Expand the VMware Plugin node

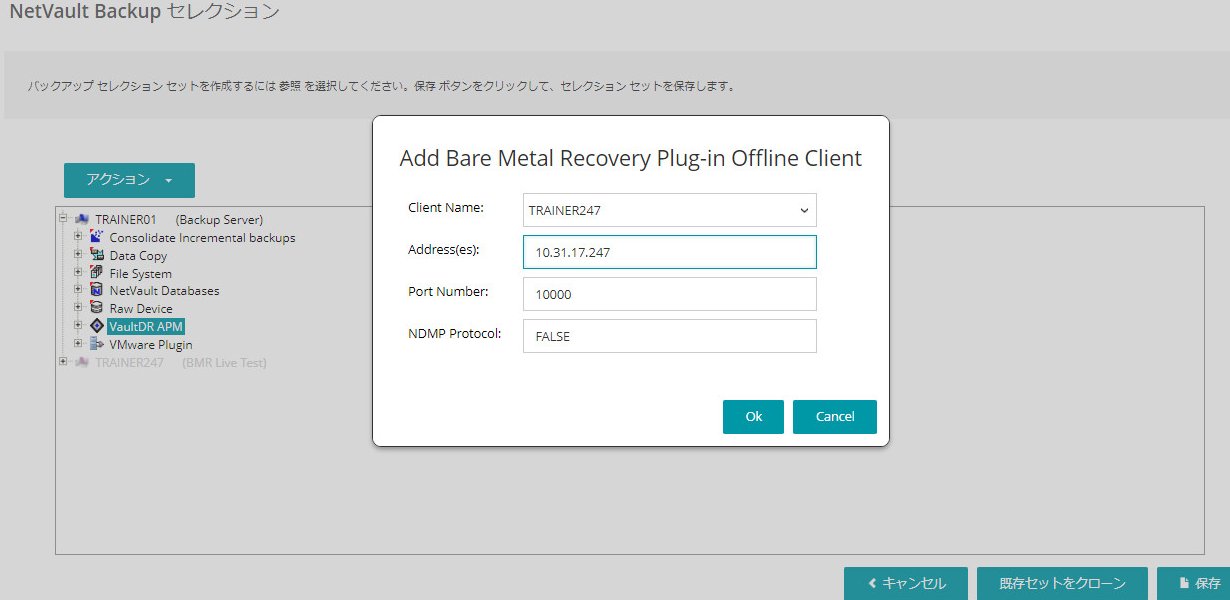pyautogui.click(x=79, y=344)
